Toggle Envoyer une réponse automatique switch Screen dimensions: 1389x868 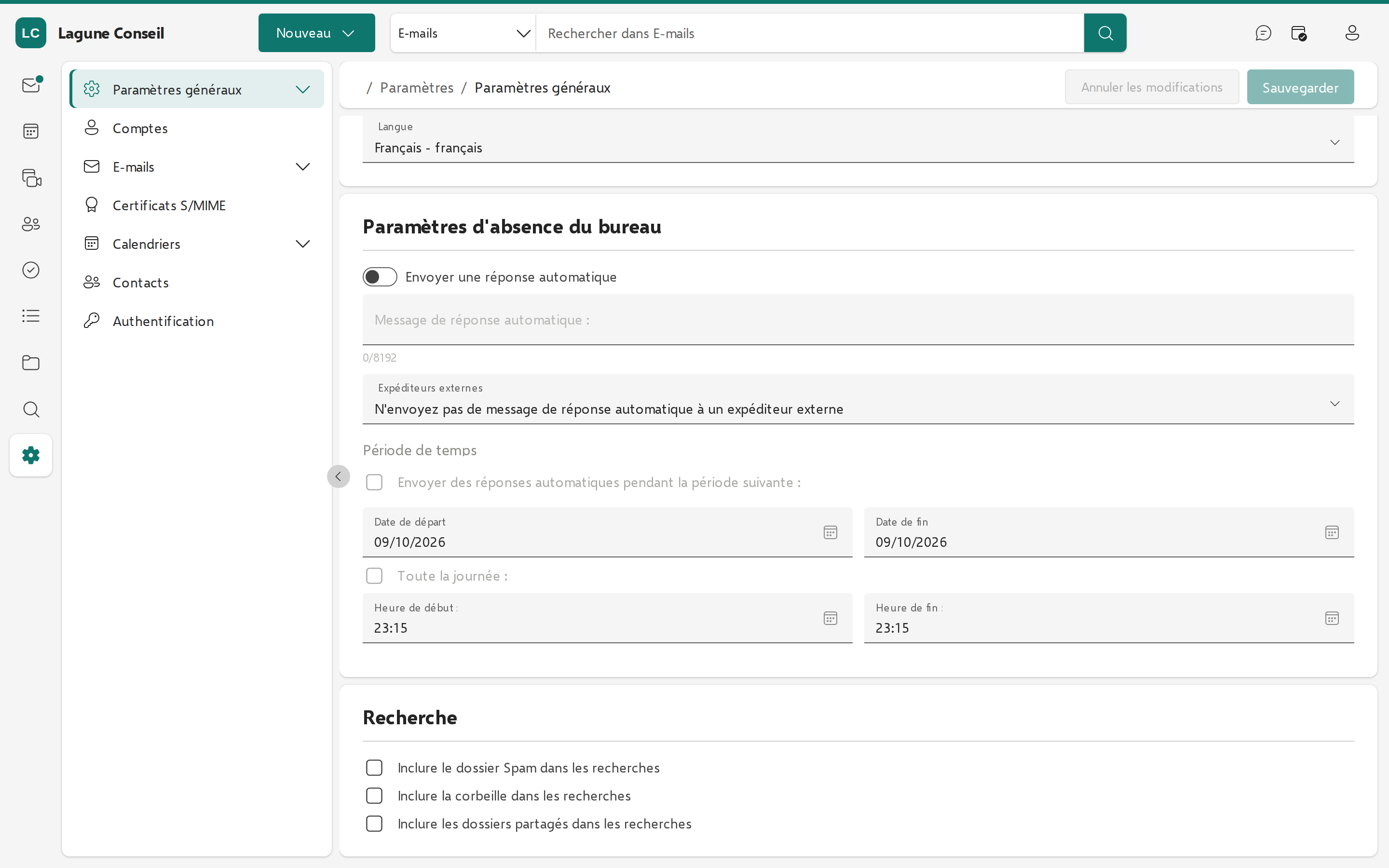click(x=380, y=277)
